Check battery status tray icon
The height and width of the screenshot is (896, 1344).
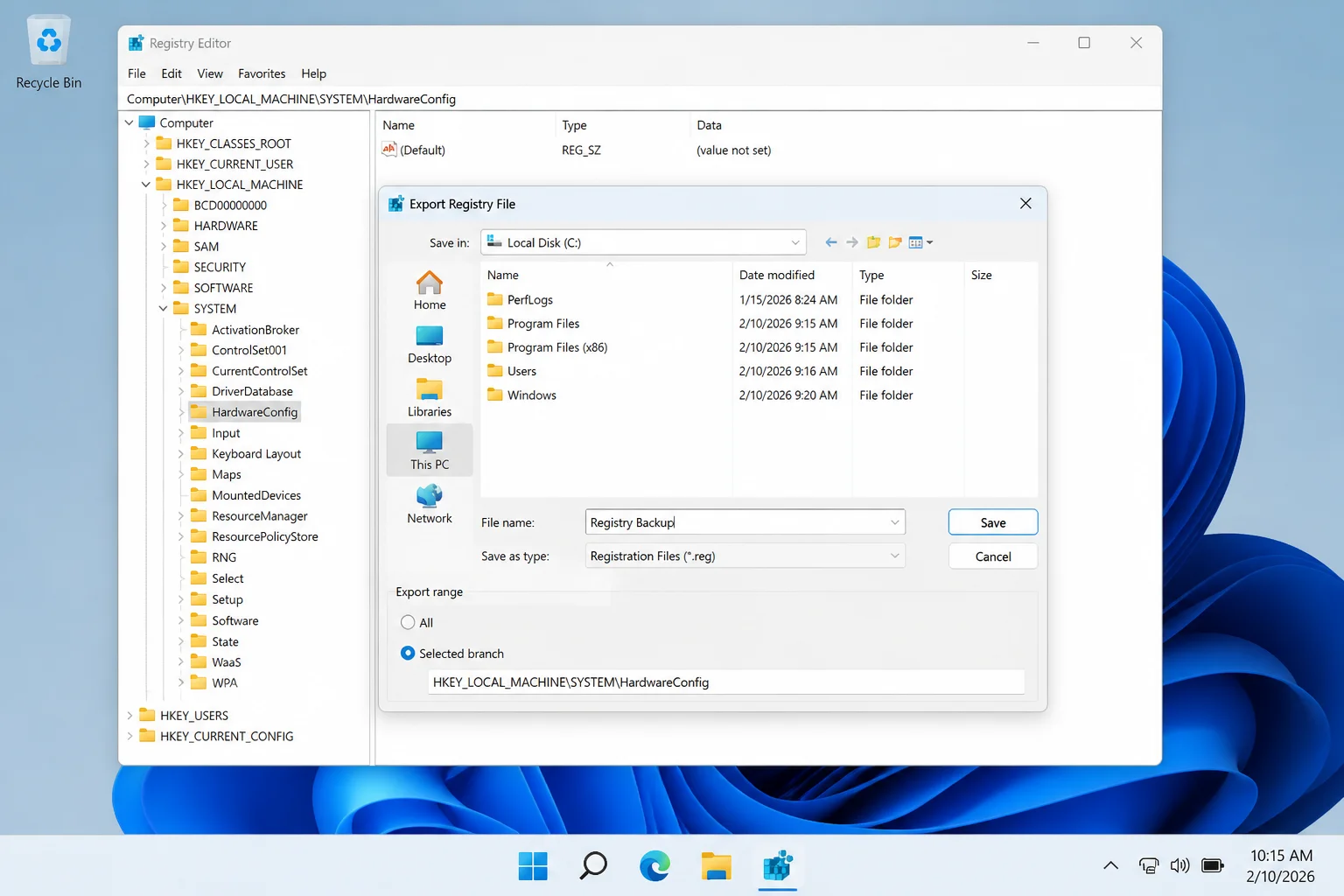[x=1213, y=865]
